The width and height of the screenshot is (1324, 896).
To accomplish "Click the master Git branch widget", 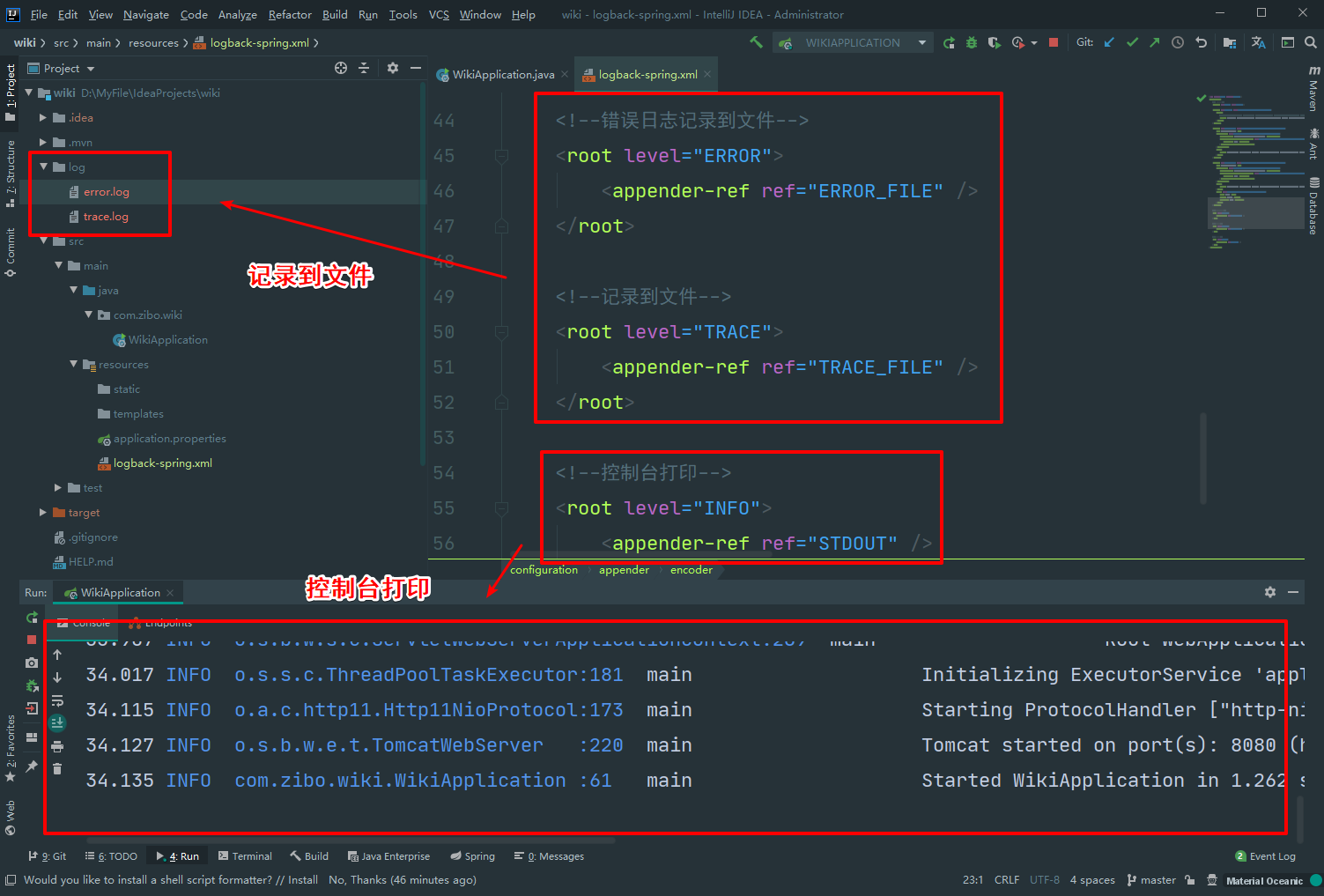I will 1151,880.
